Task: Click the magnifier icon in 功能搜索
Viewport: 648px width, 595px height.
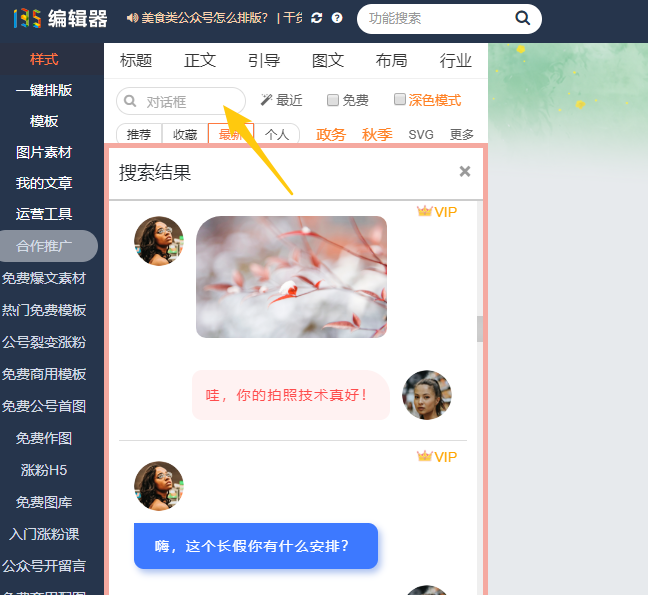Action: pyautogui.click(x=522, y=18)
